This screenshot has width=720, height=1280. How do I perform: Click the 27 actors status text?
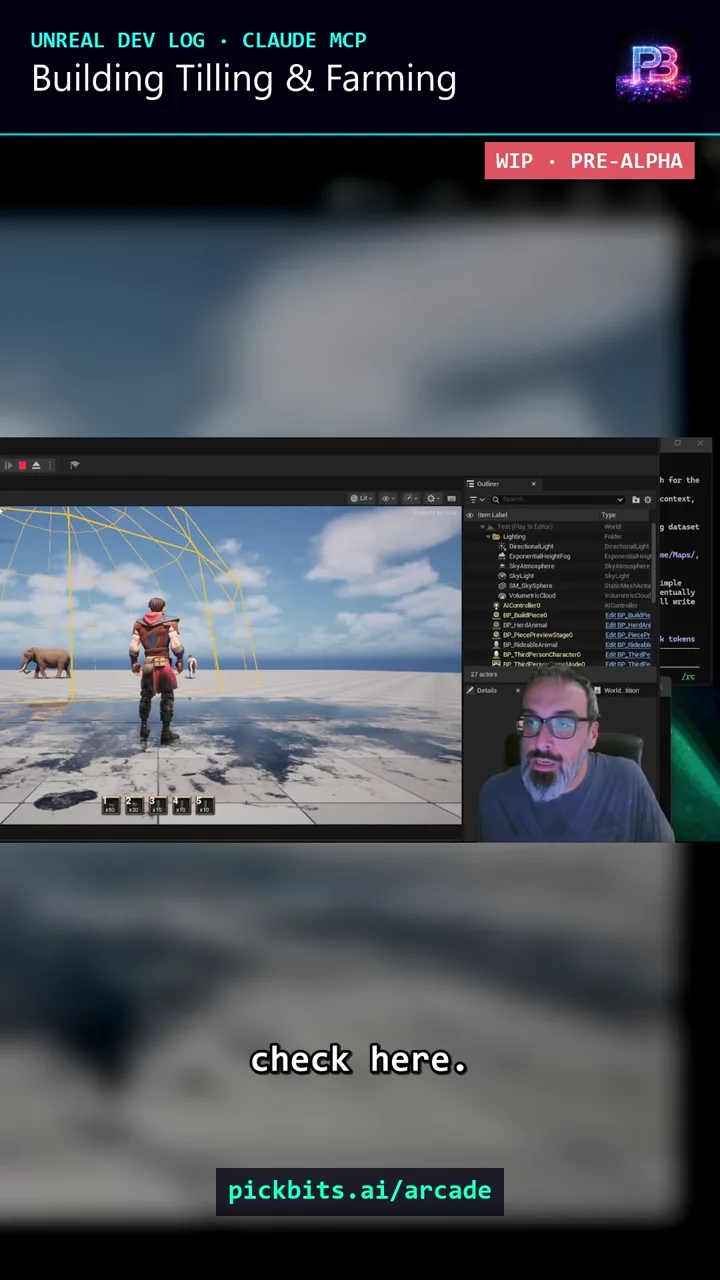pos(483,675)
